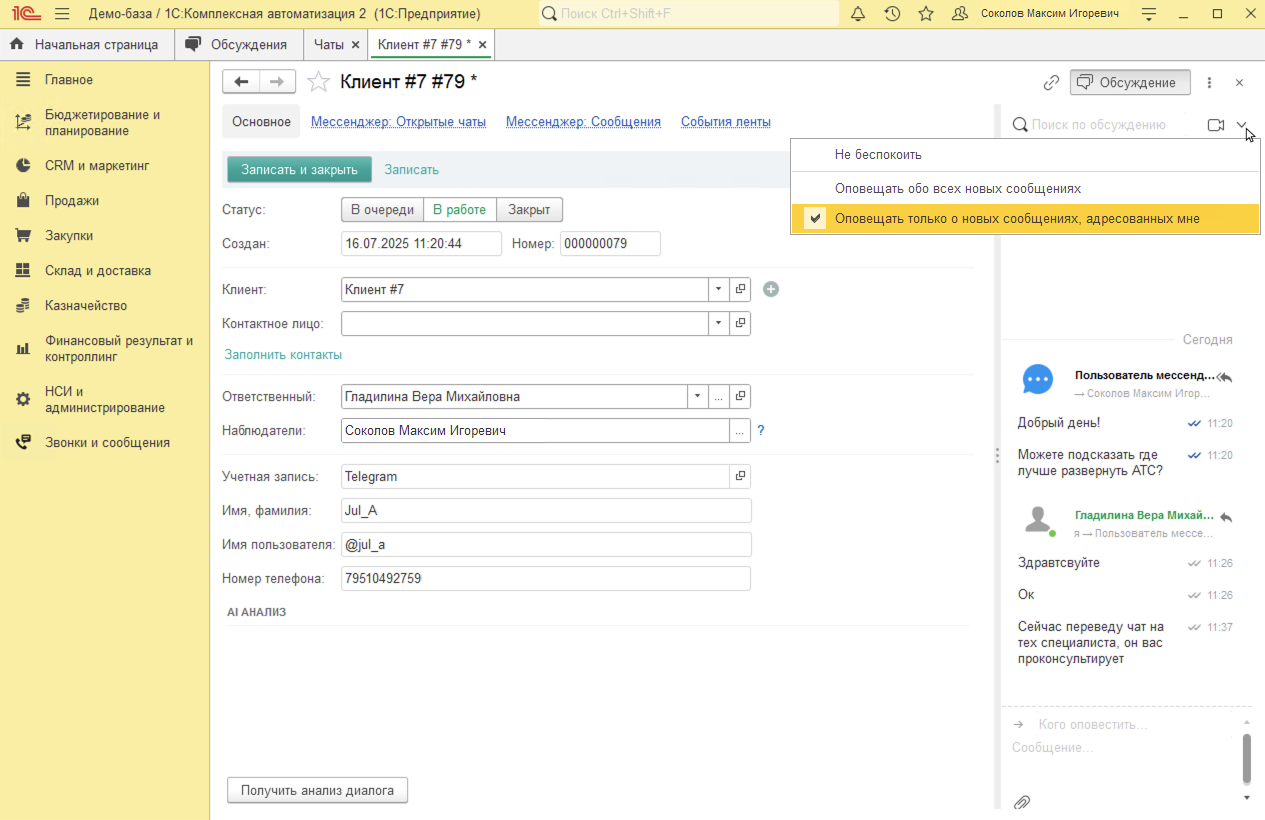Start video call camera icon

point(1216,125)
